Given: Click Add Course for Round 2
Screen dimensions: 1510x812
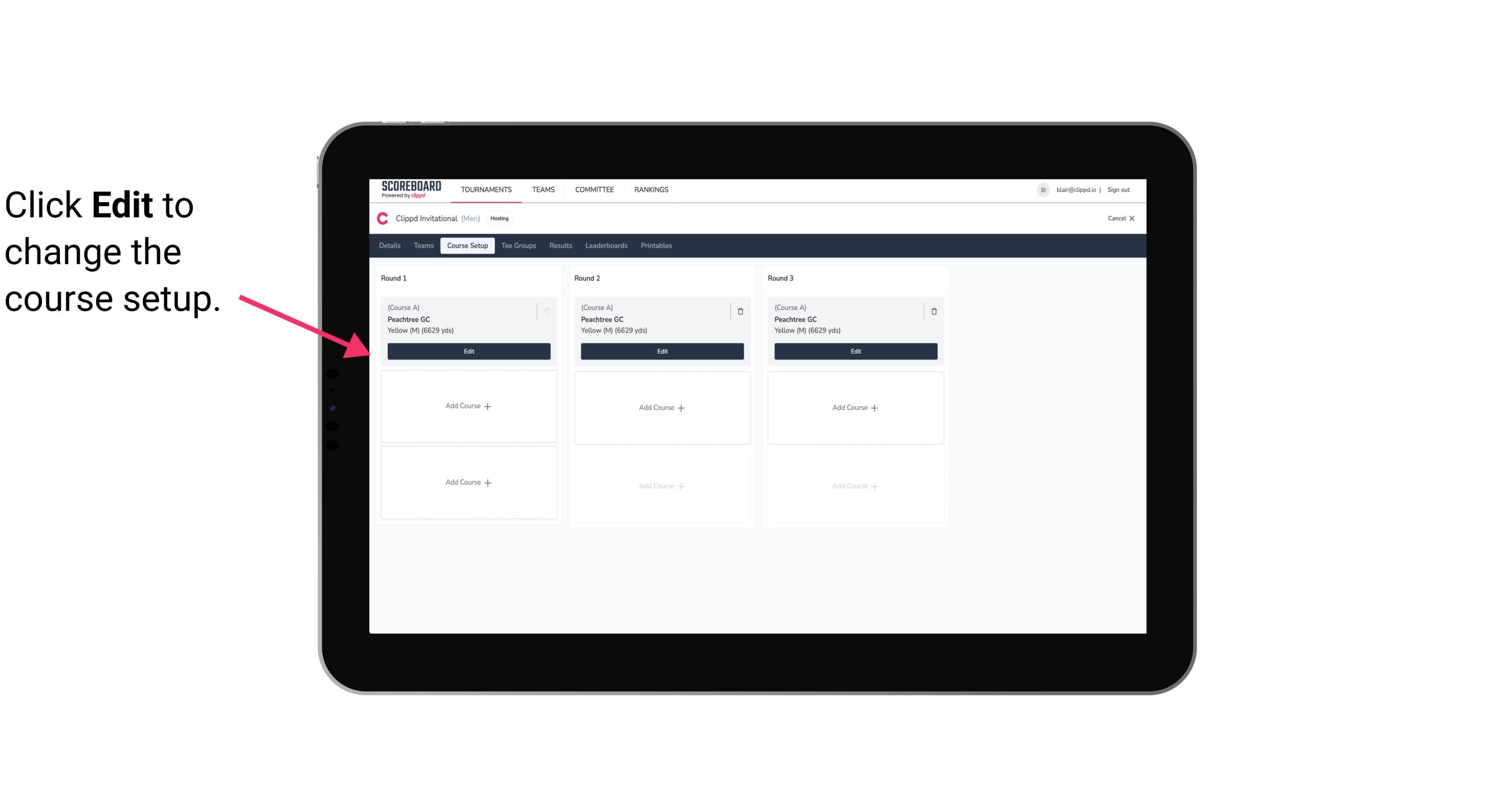Looking at the screenshot, I should (x=661, y=407).
